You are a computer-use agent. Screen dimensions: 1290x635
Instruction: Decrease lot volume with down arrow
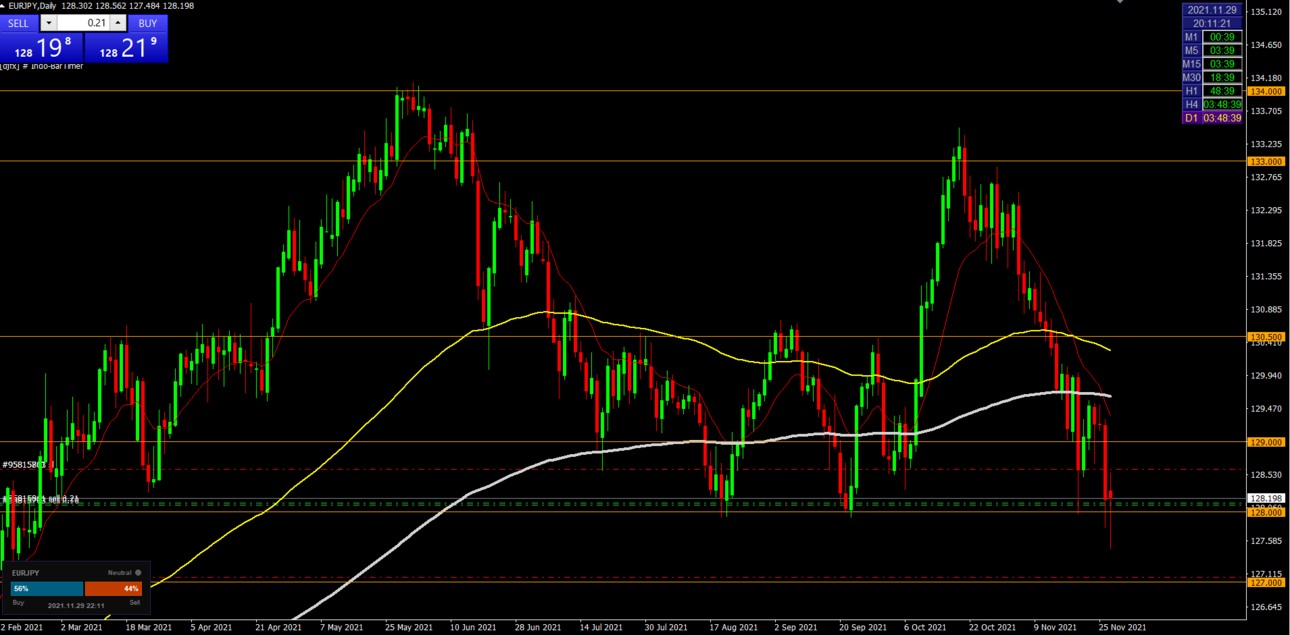pyautogui.click(x=47, y=23)
